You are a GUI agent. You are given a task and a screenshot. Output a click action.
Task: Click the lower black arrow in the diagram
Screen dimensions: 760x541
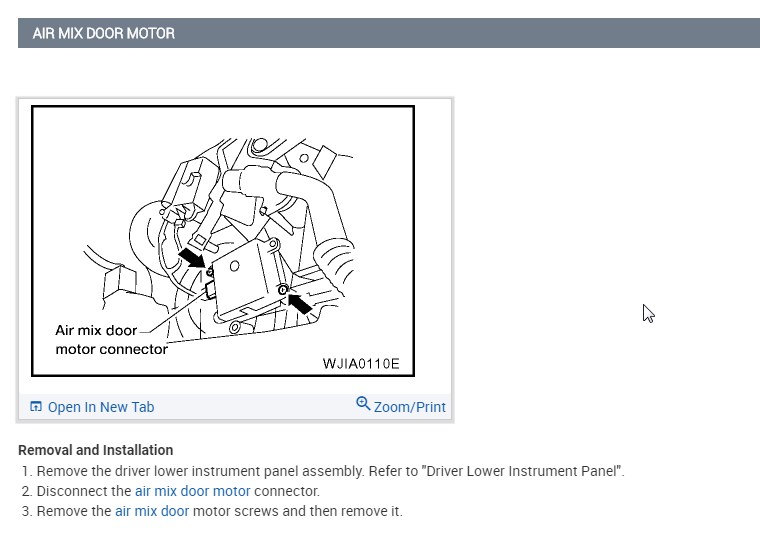(300, 303)
